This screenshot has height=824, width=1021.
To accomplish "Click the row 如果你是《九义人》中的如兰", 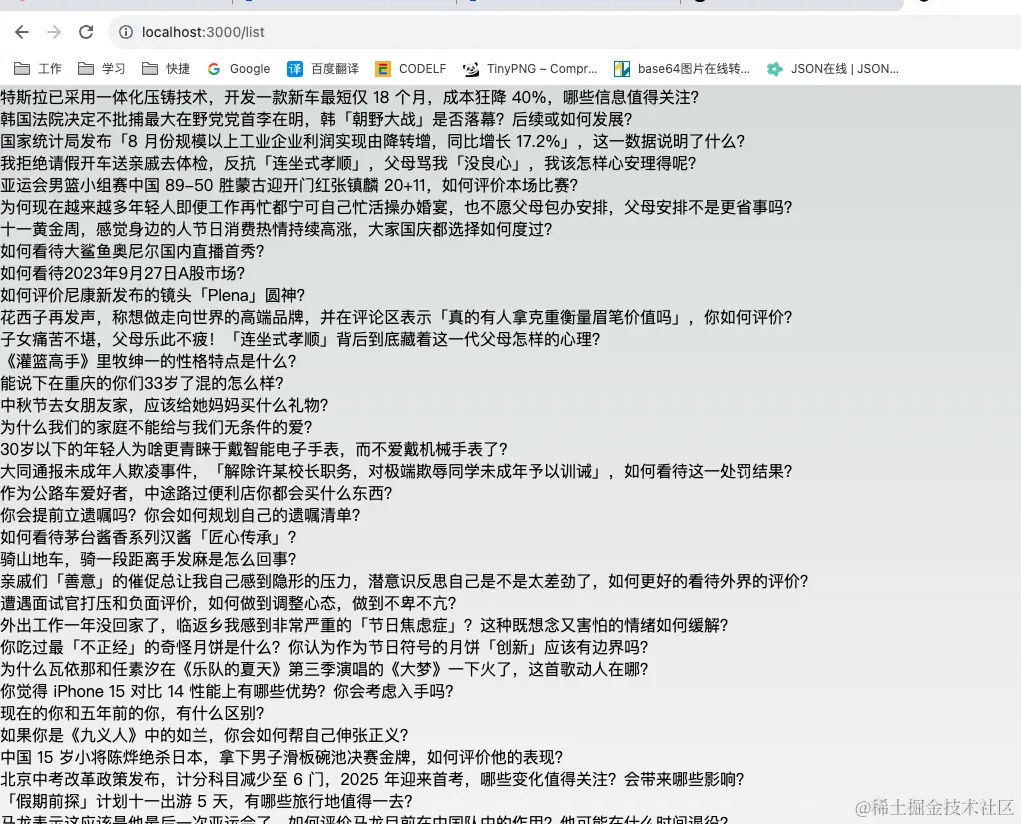I will [204, 736].
